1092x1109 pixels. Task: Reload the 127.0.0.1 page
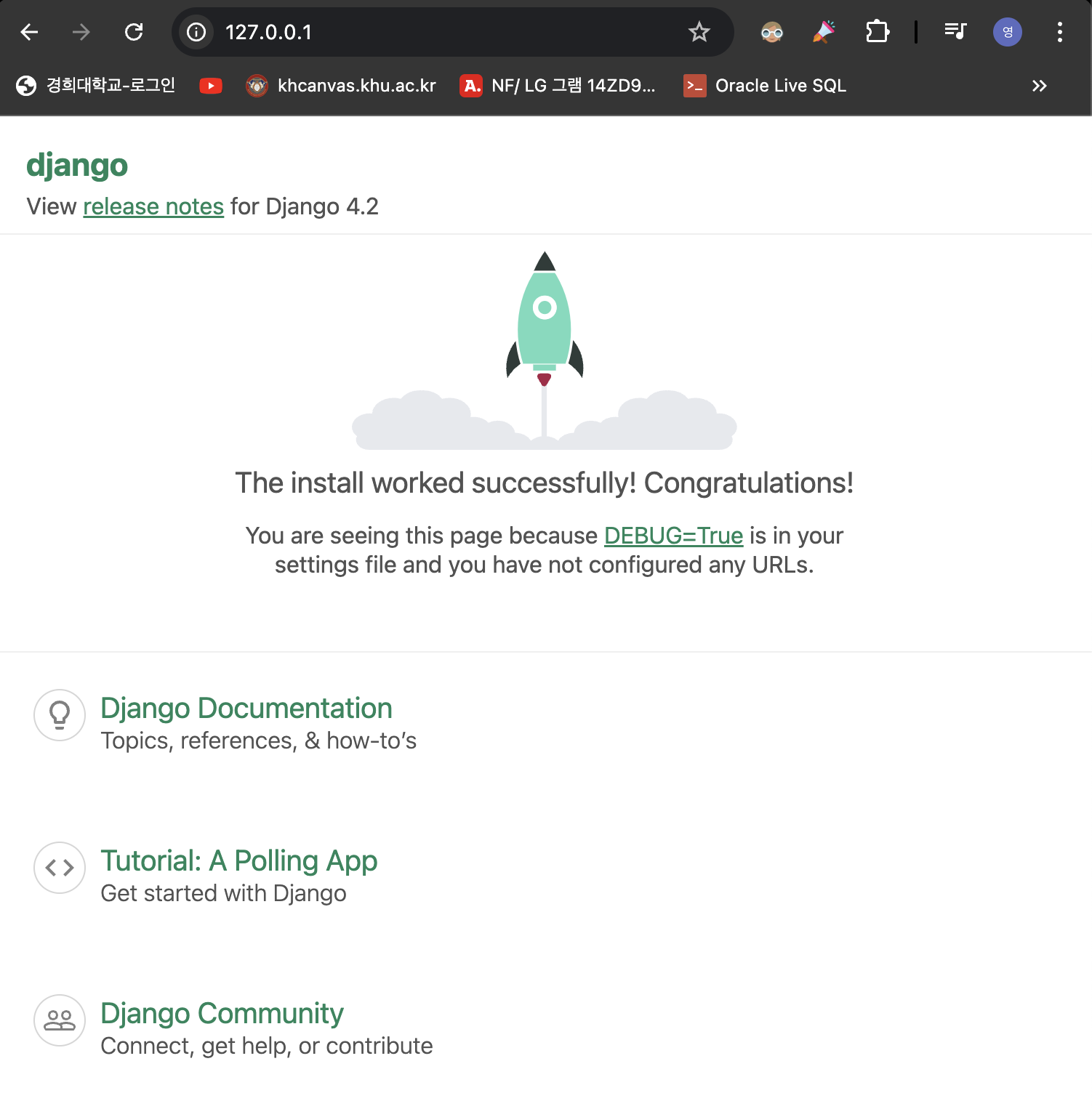tap(134, 32)
